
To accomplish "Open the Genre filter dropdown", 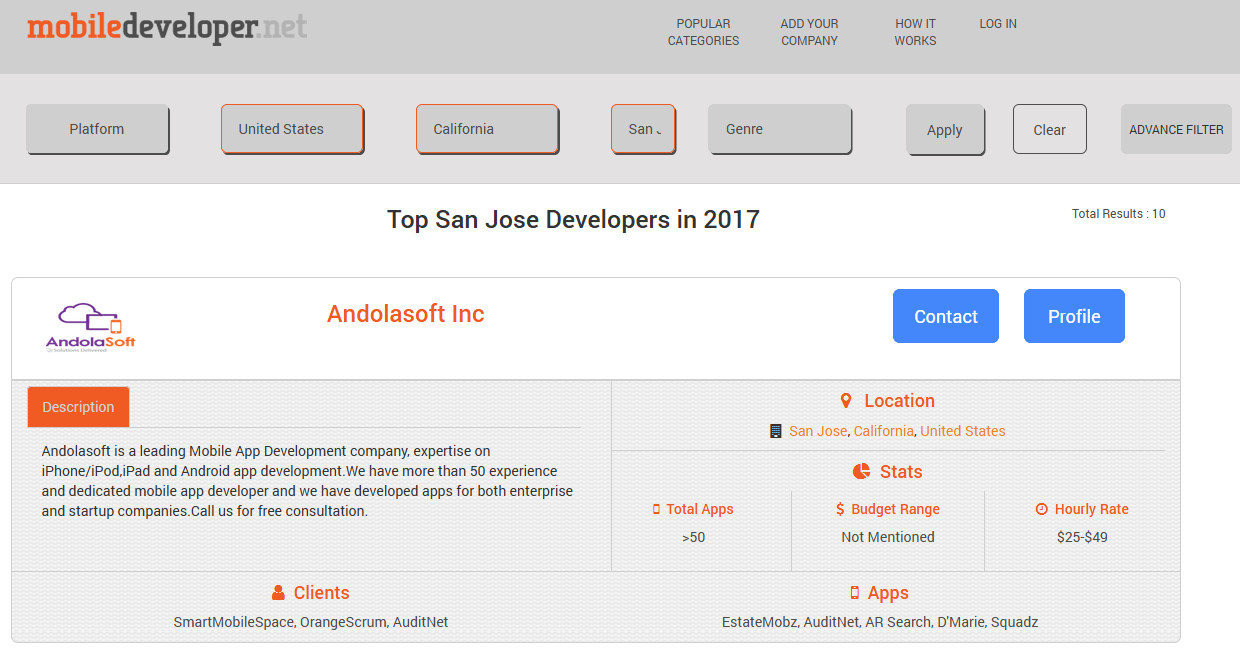I will (x=780, y=129).
